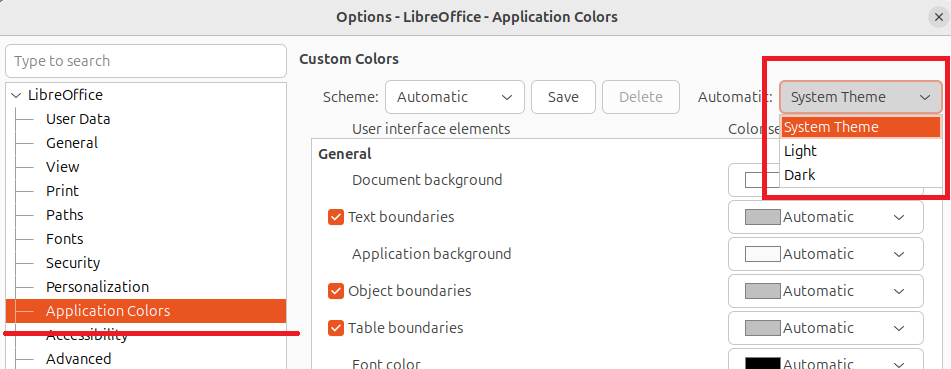Image resolution: width=951 pixels, height=369 pixels.
Task: Choose Dark from the dropdown list
Action: (861, 175)
